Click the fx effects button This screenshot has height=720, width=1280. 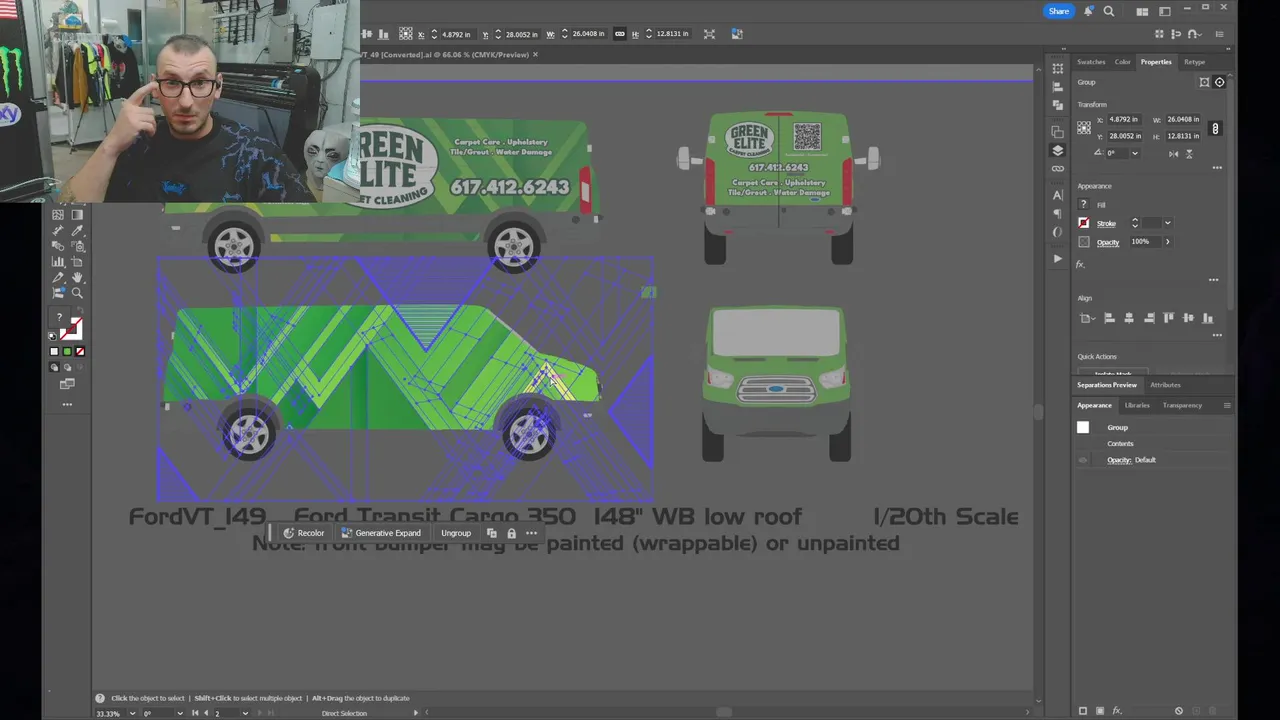click(x=1080, y=264)
